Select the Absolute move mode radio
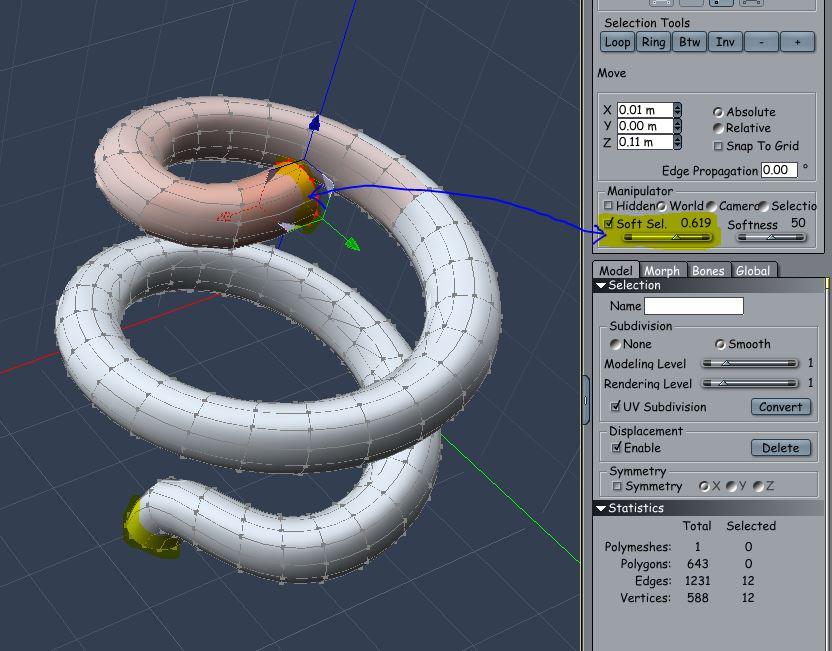832x651 pixels. coord(718,112)
